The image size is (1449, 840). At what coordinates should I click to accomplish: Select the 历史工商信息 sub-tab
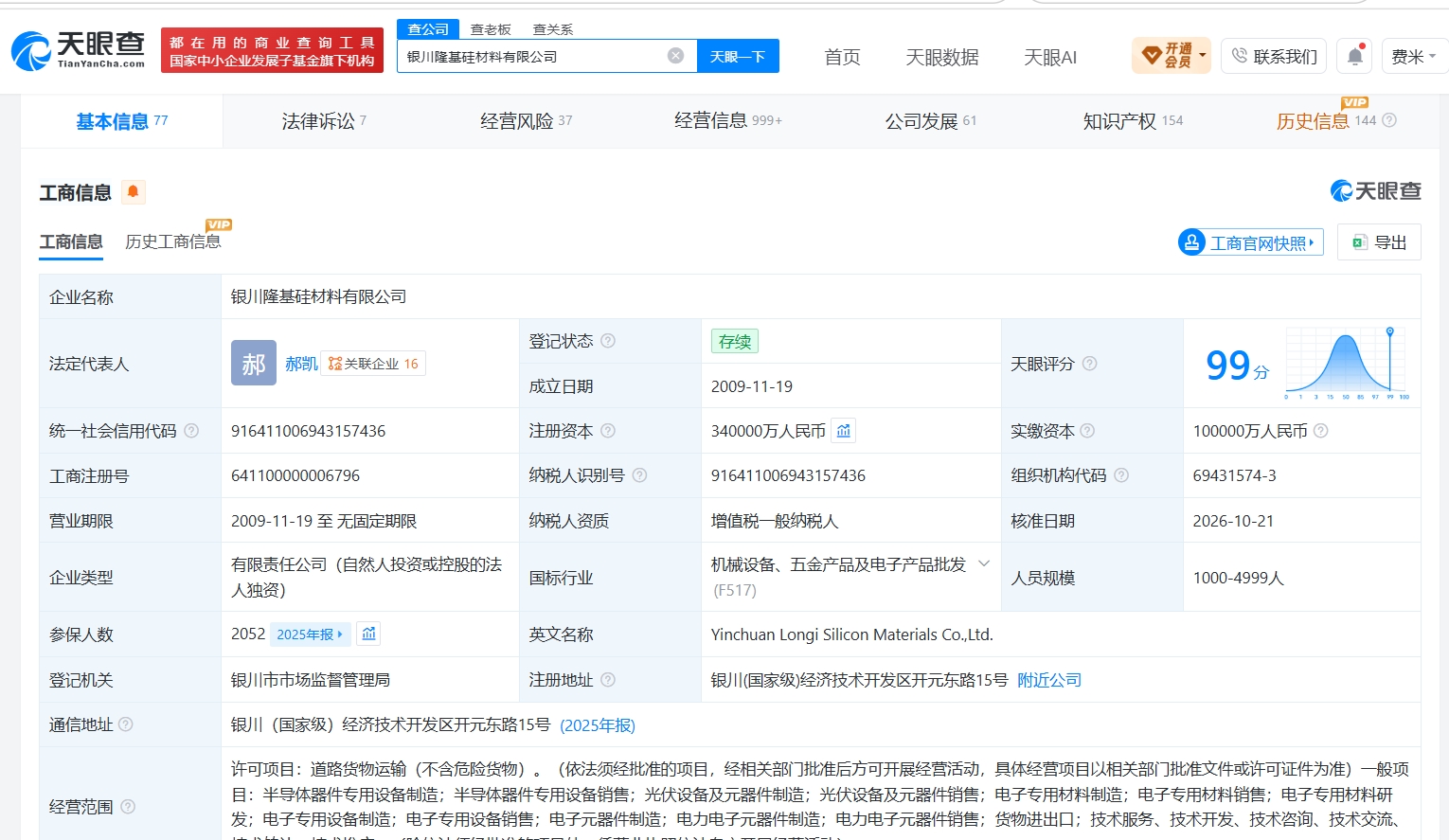pos(173,242)
